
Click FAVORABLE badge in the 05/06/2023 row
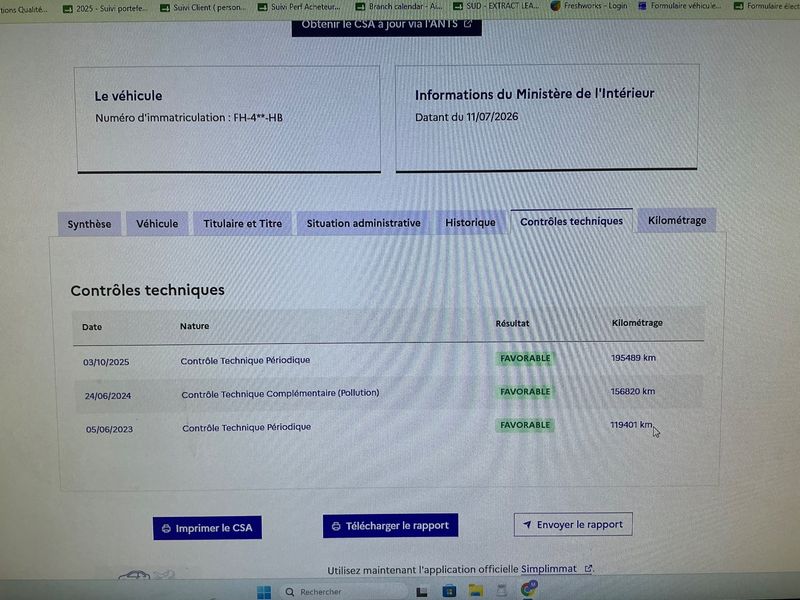525,425
